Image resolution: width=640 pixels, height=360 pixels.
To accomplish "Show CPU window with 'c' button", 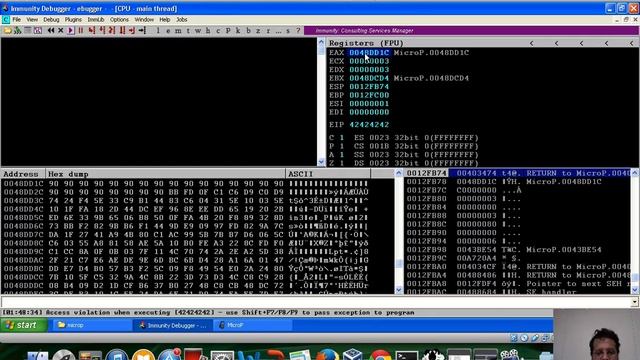I will (218, 31).
